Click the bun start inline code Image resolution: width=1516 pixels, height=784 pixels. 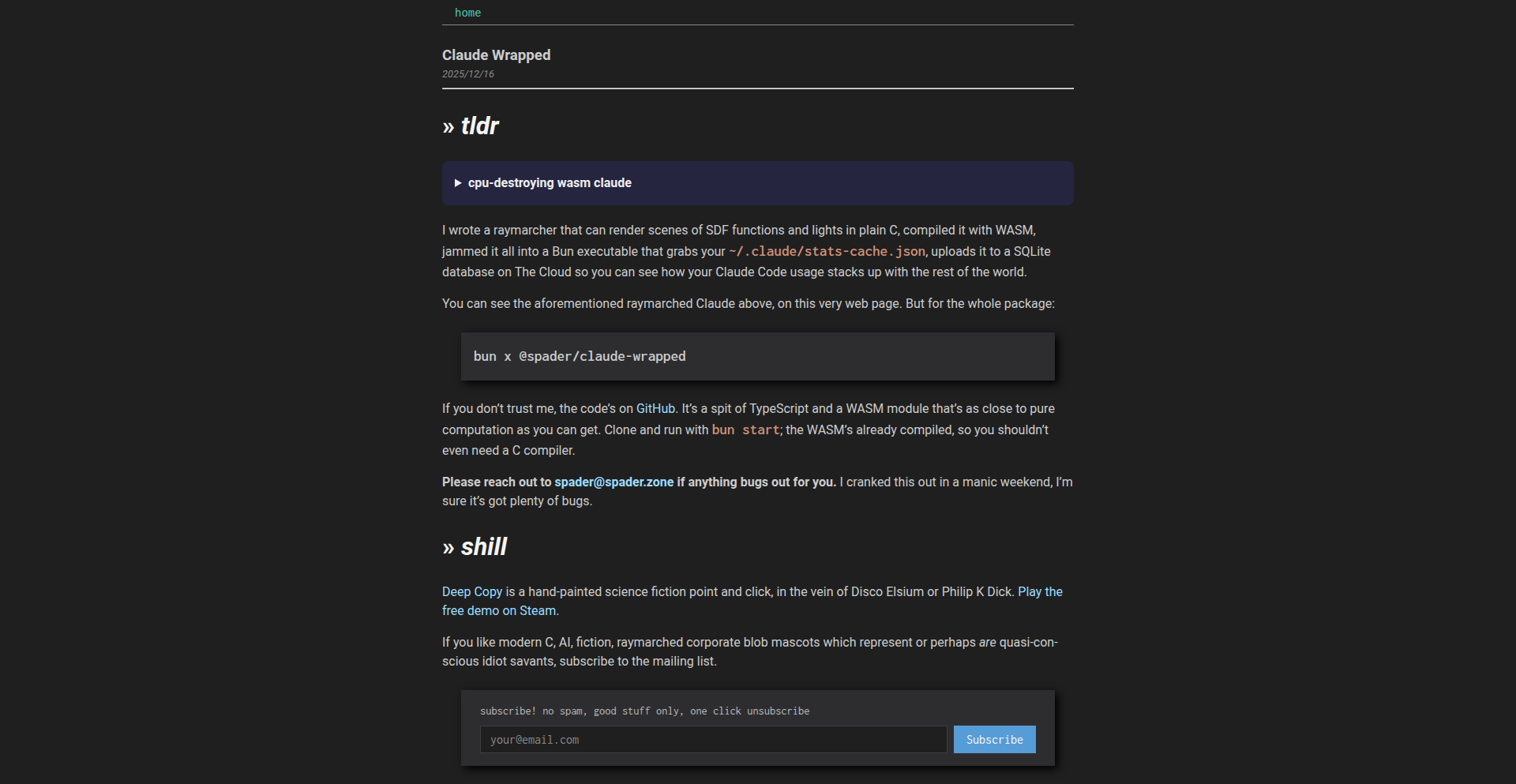click(x=745, y=430)
